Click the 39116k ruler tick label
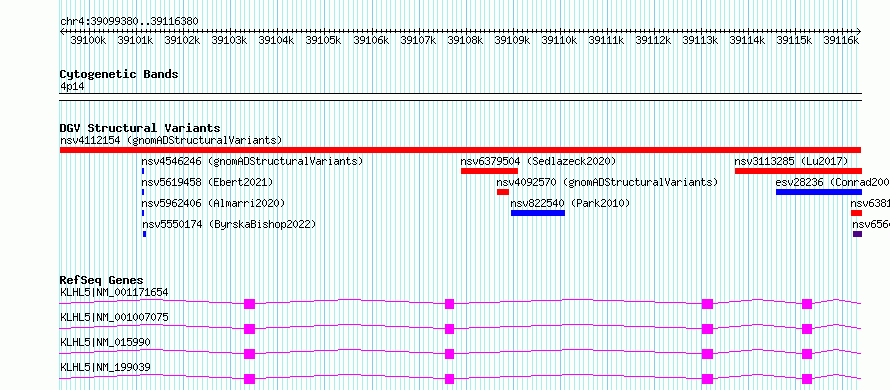This screenshot has width=890, height=390. 842,40
